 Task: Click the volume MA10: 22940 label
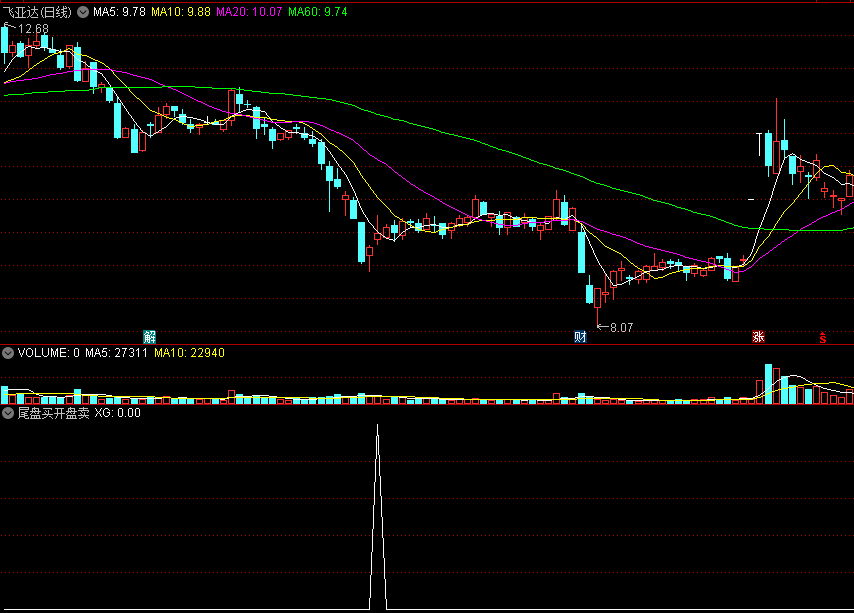(x=190, y=353)
